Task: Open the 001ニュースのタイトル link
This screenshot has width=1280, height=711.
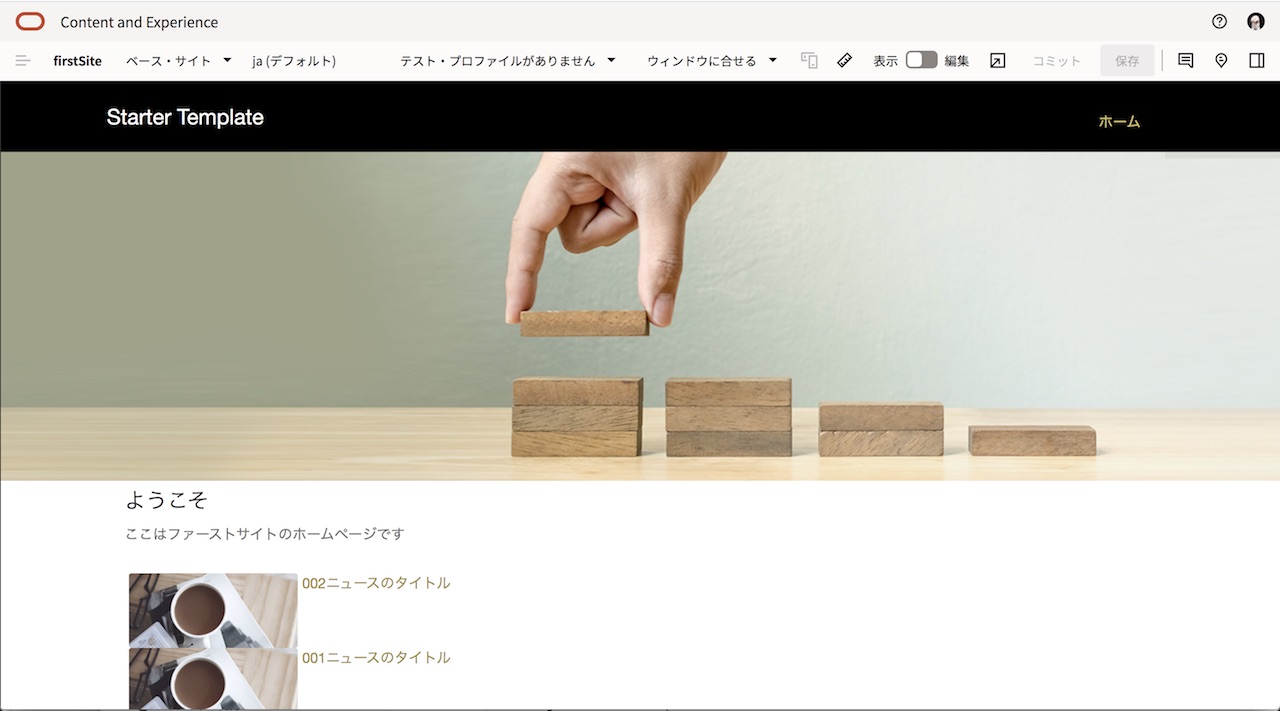Action: coord(376,658)
